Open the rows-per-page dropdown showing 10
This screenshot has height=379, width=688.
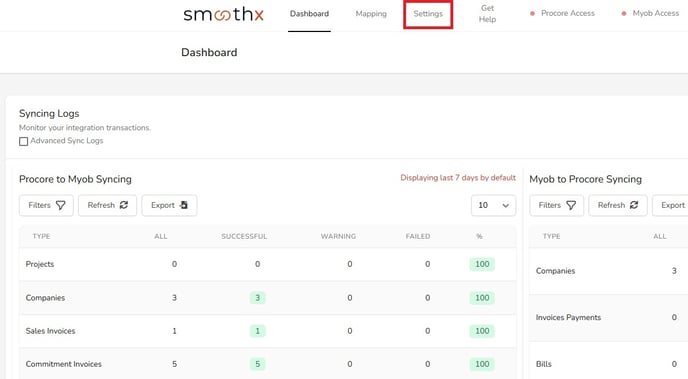[493, 205]
